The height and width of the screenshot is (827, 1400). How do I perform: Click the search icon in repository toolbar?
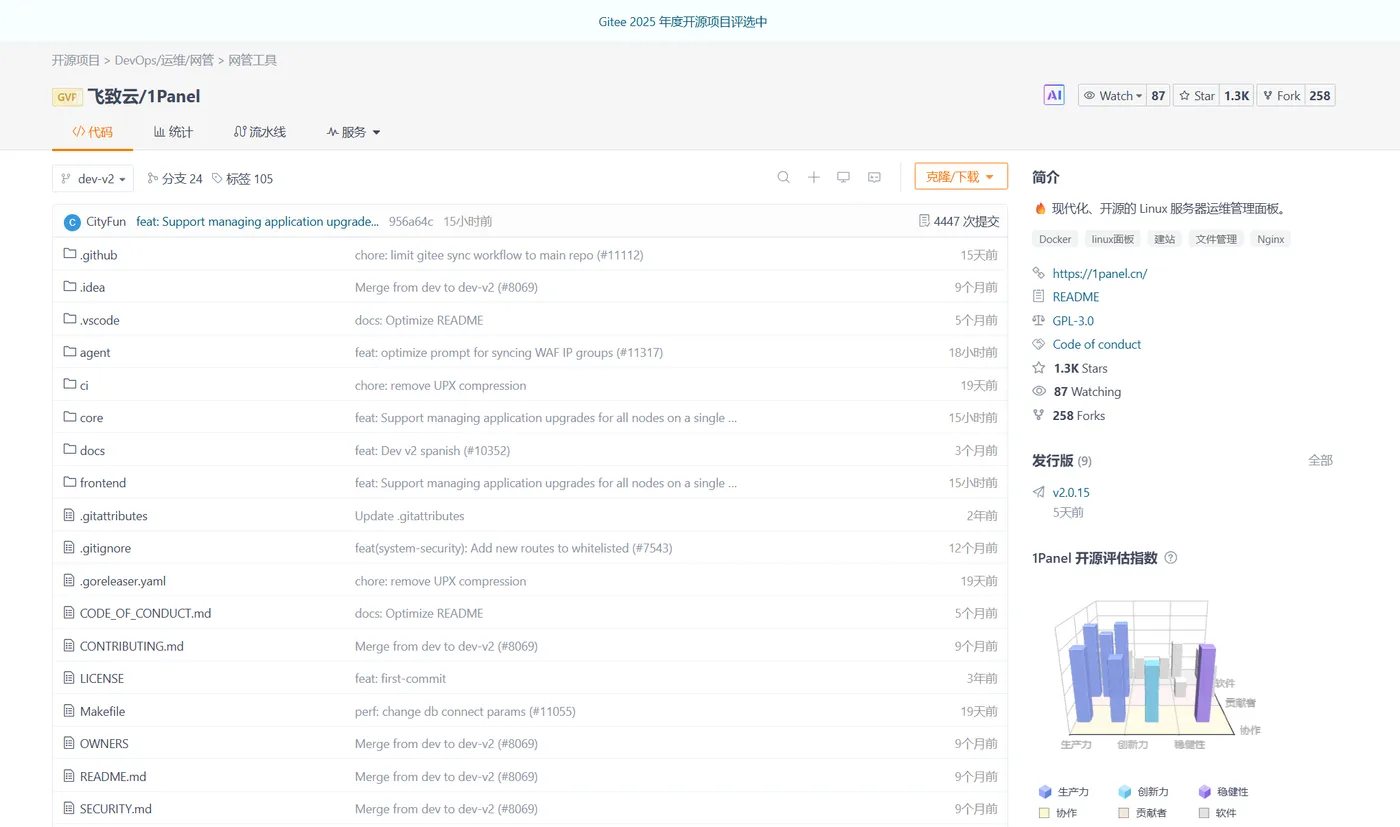(x=784, y=177)
